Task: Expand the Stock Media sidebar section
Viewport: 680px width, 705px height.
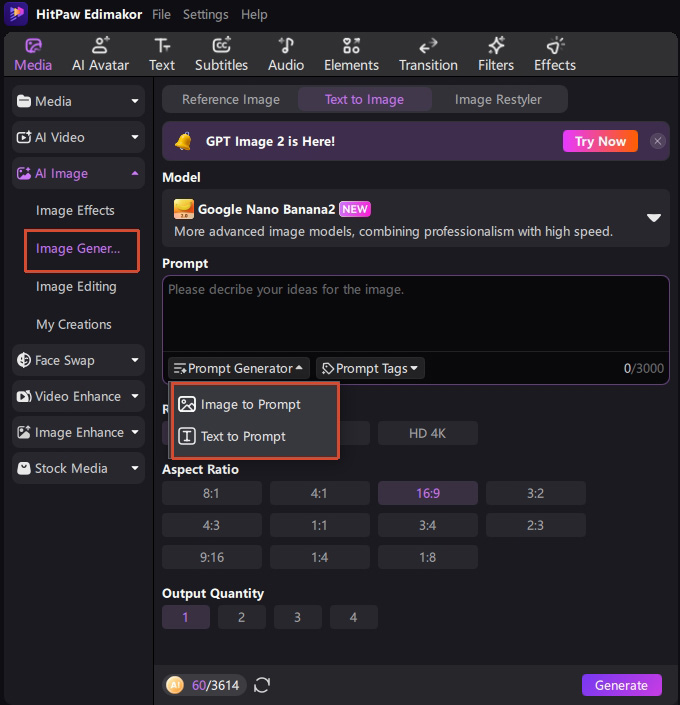Action: pyautogui.click(x=78, y=468)
